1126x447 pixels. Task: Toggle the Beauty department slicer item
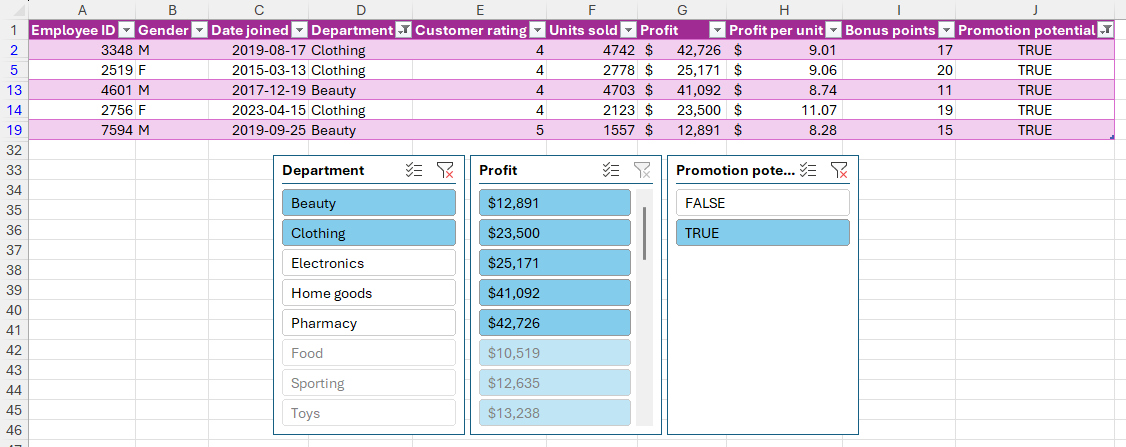pos(368,203)
